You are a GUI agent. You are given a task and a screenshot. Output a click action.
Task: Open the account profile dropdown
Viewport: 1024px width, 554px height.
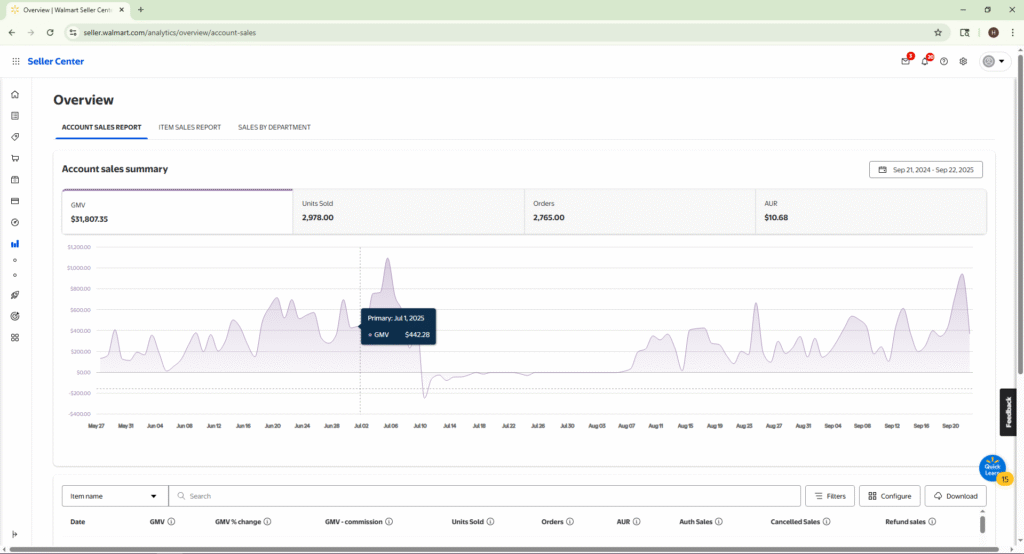click(993, 61)
